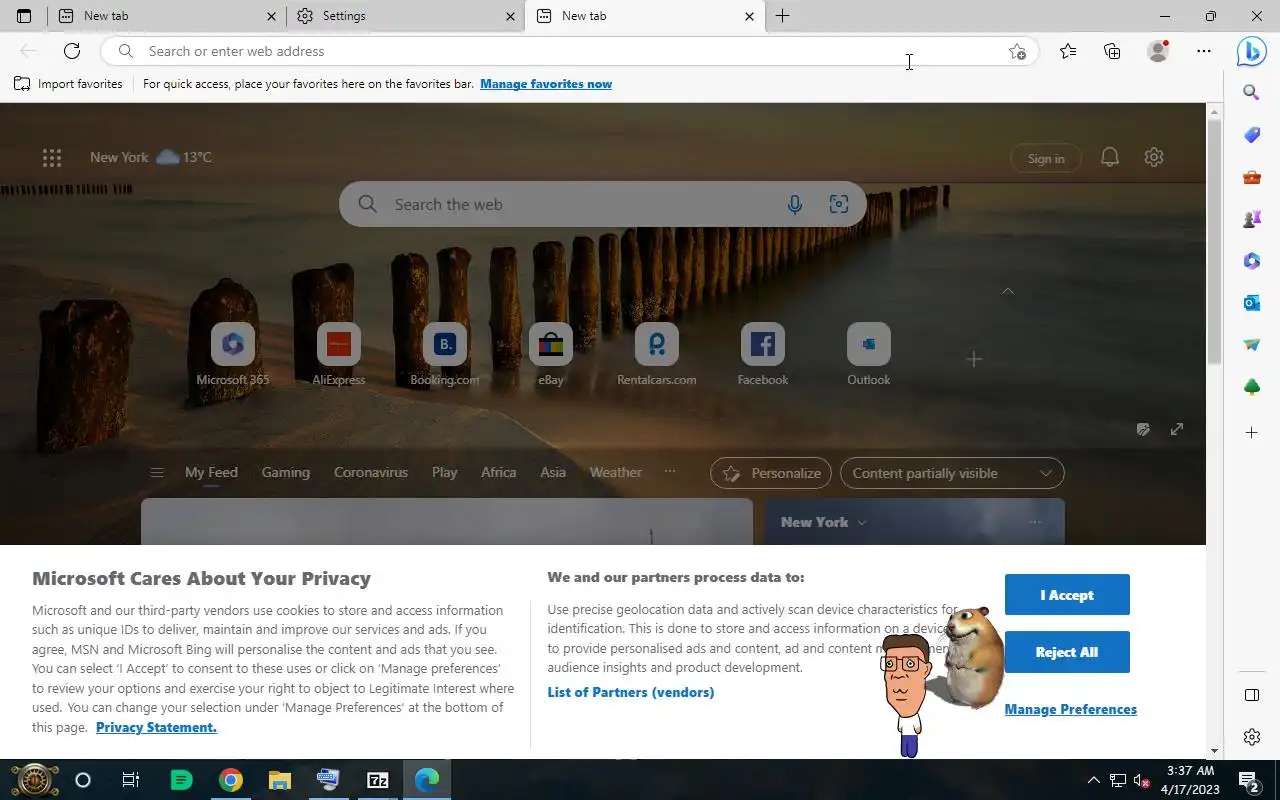Focus the address bar field

tap(570, 51)
